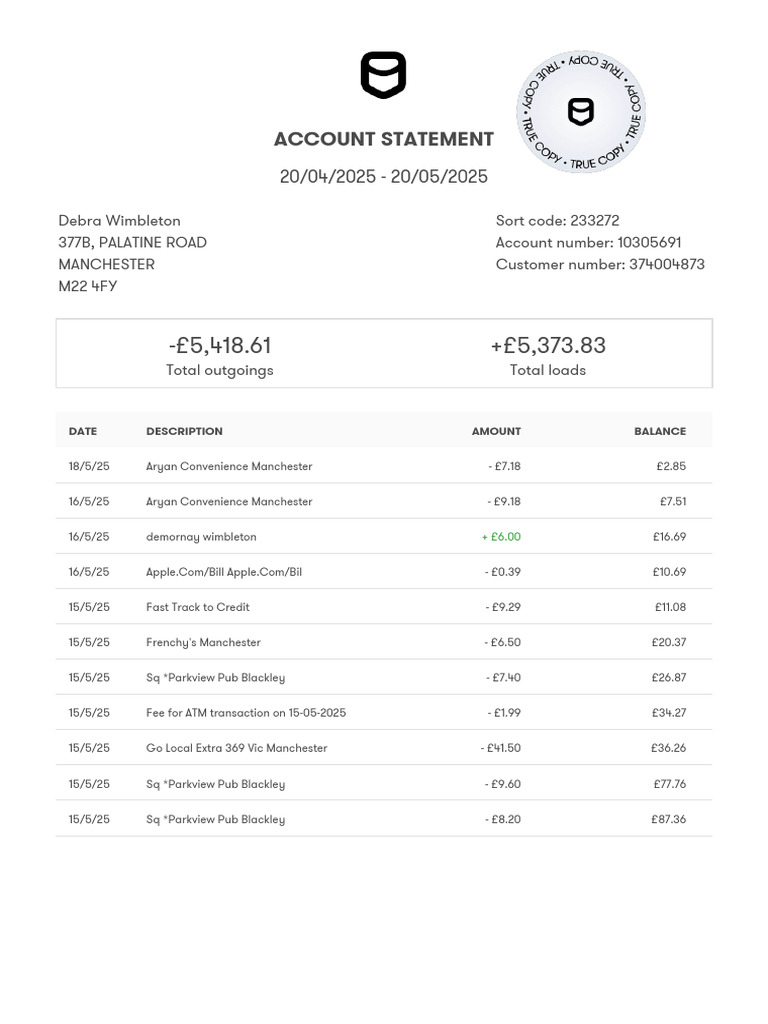
Task: Select the amount - £0.39
Action: [502, 572]
